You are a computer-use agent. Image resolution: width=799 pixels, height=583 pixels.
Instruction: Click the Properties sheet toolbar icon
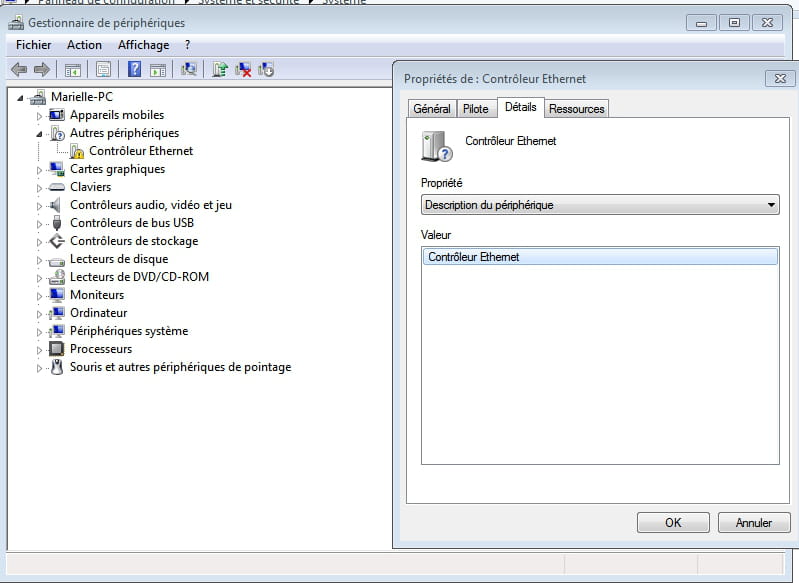point(102,69)
